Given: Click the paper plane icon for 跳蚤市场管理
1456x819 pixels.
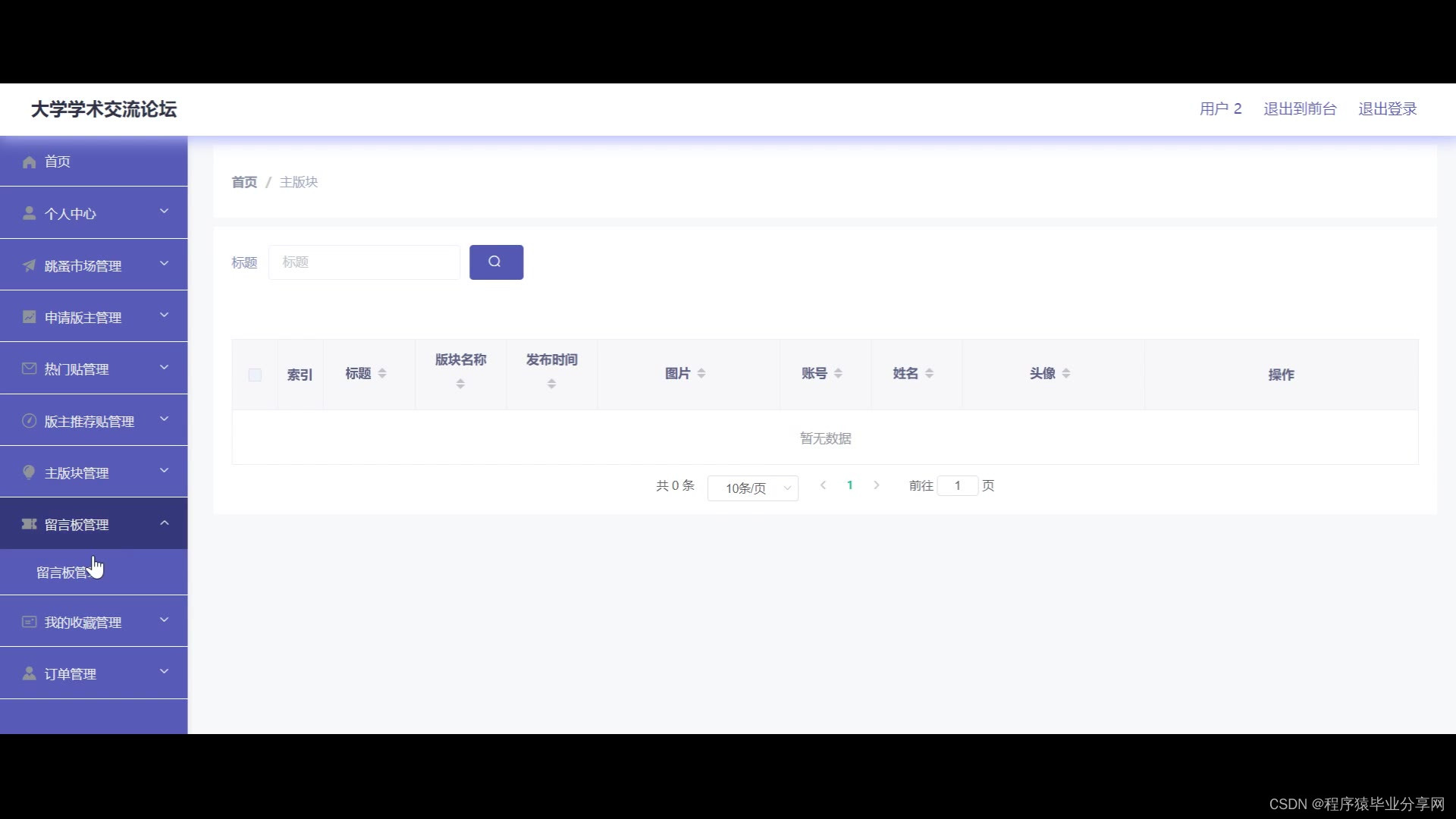Looking at the screenshot, I should [29, 265].
